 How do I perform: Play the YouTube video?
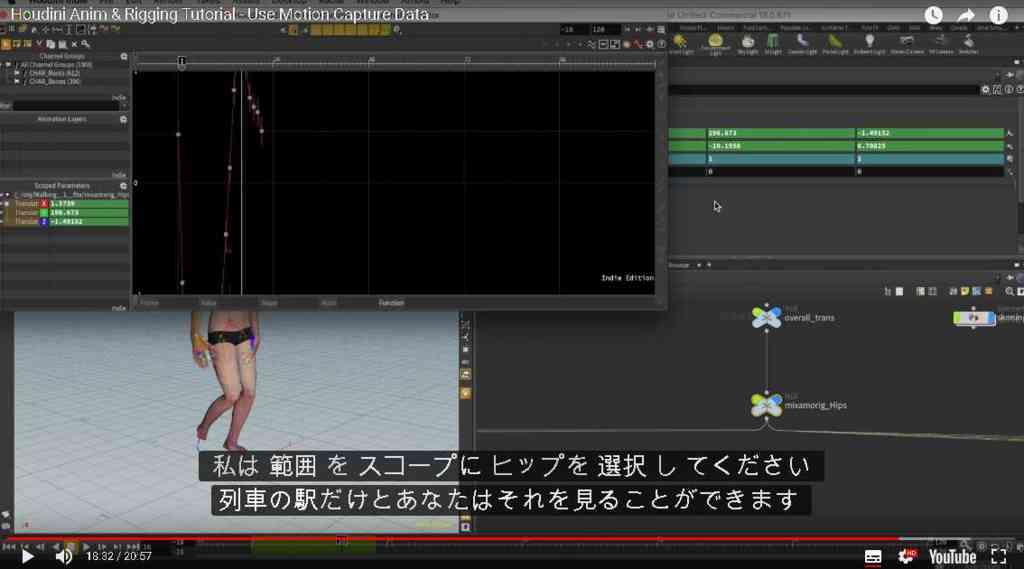[27, 556]
